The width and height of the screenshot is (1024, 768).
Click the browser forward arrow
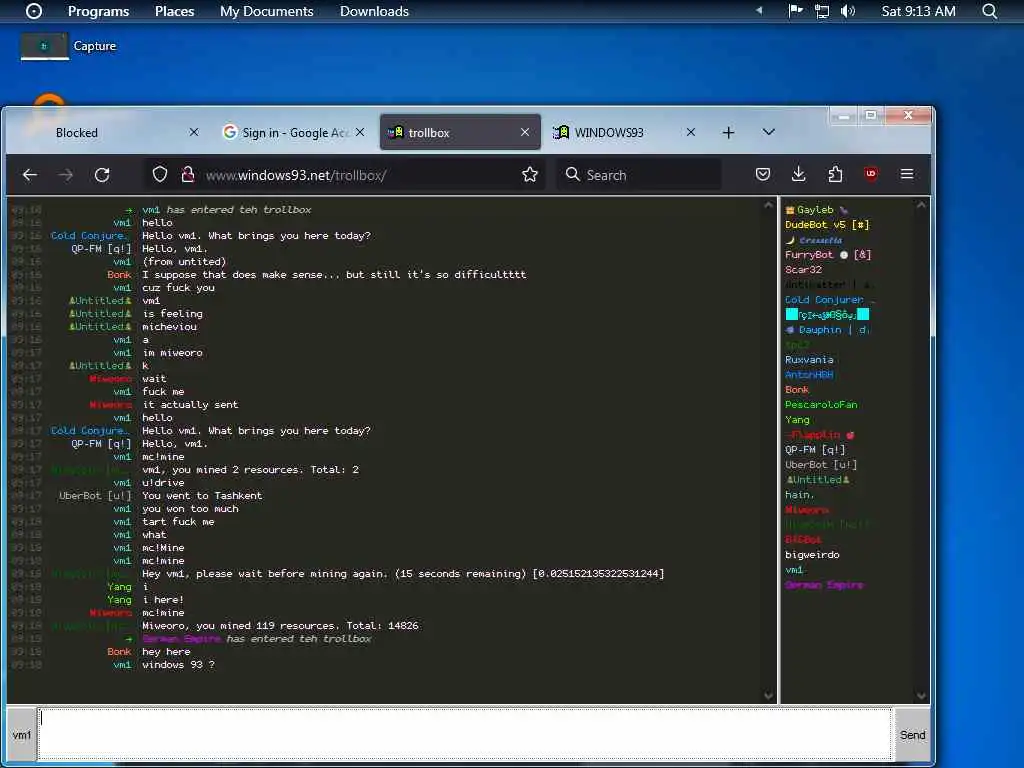[65, 175]
